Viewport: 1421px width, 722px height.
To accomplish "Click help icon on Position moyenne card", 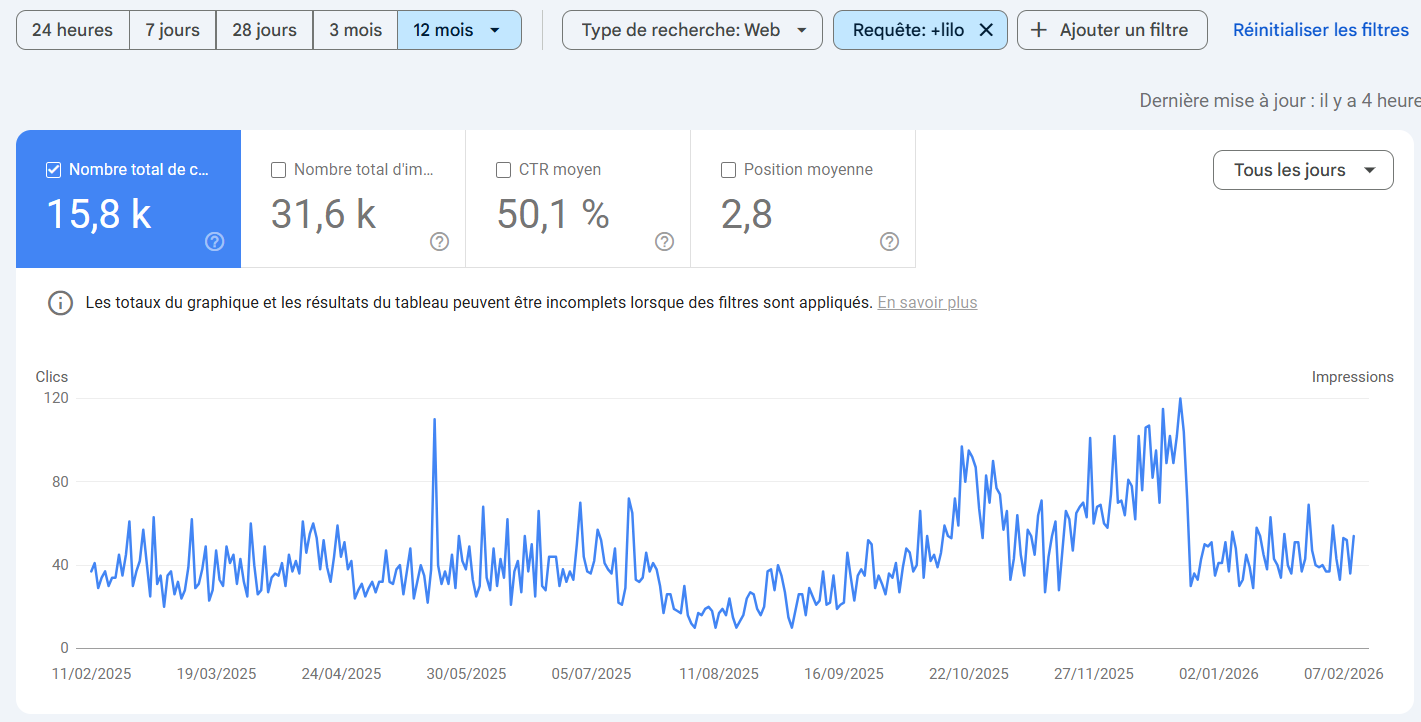I will 889,241.
